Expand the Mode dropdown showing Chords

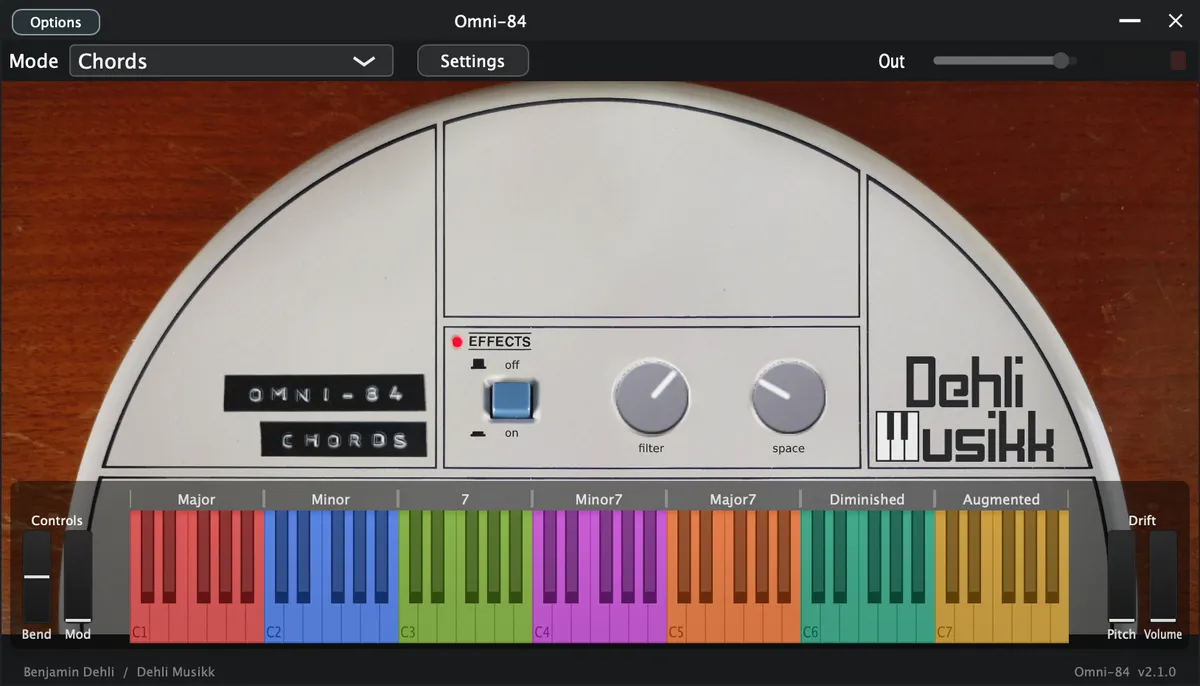pos(231,61)
